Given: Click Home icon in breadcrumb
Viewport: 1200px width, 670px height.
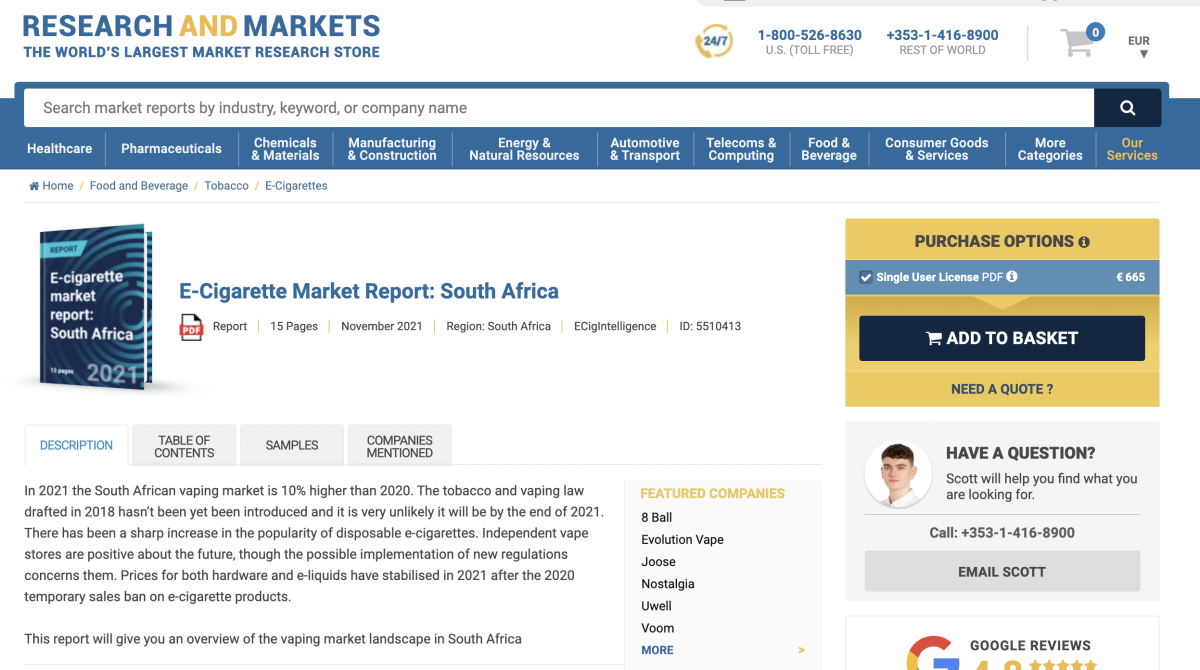Looking at the screenshot, I should click(35, 186).
